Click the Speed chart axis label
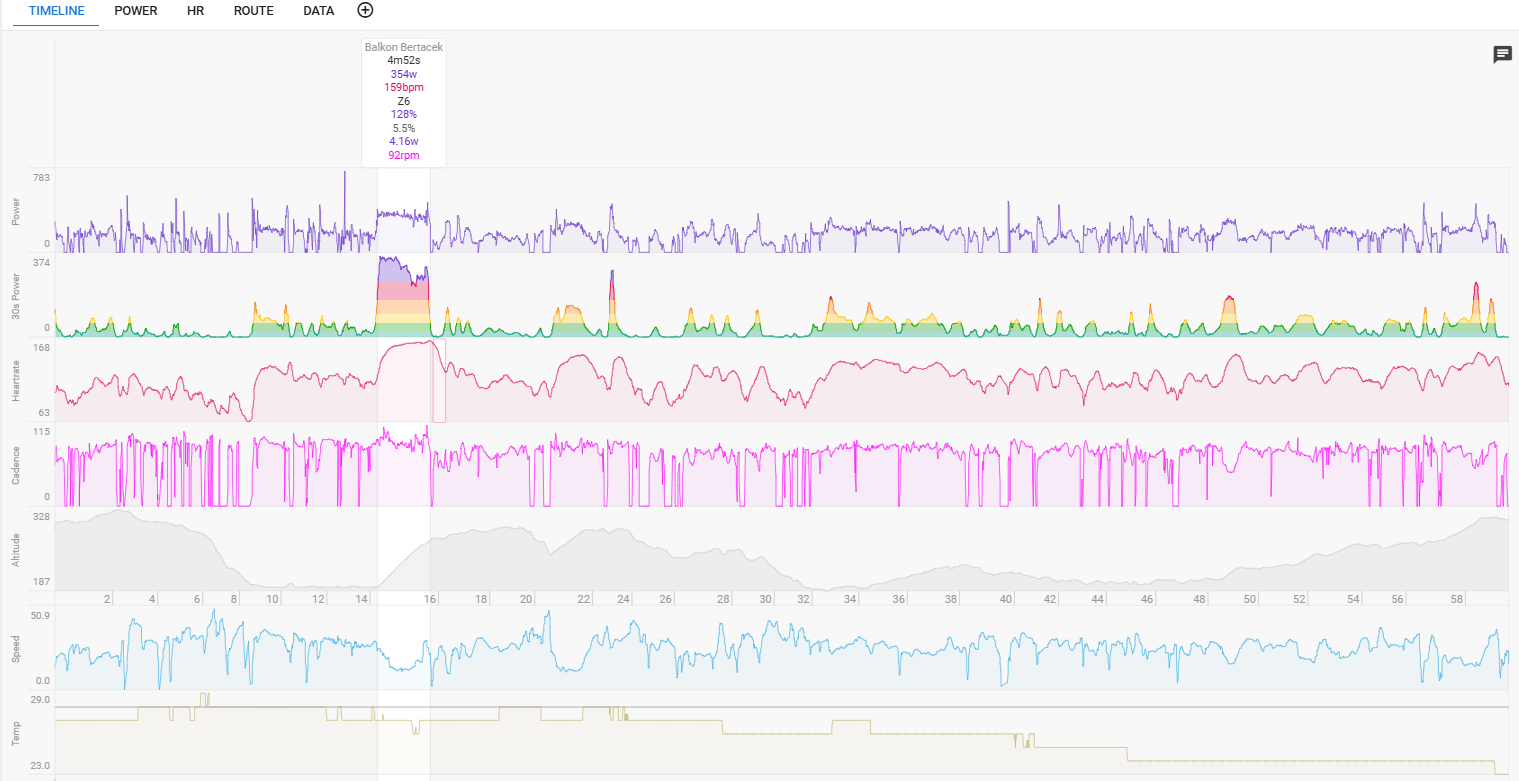The image size is (1519, 781). (x=15, y=648)
